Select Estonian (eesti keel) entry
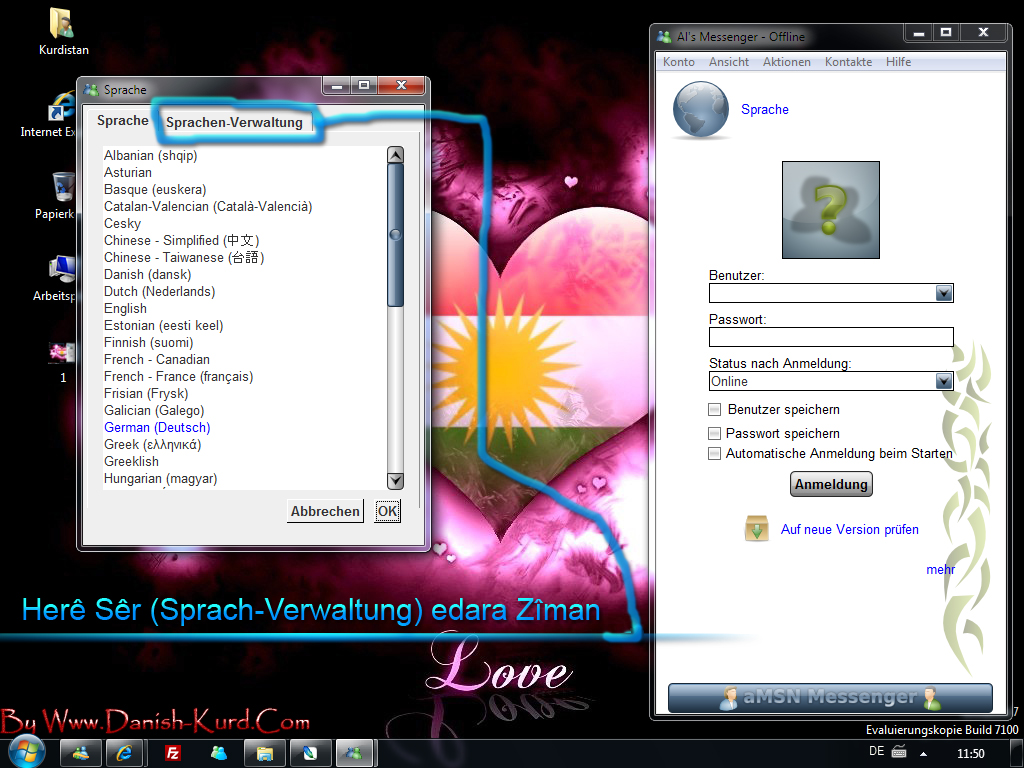 pos(163,325)
